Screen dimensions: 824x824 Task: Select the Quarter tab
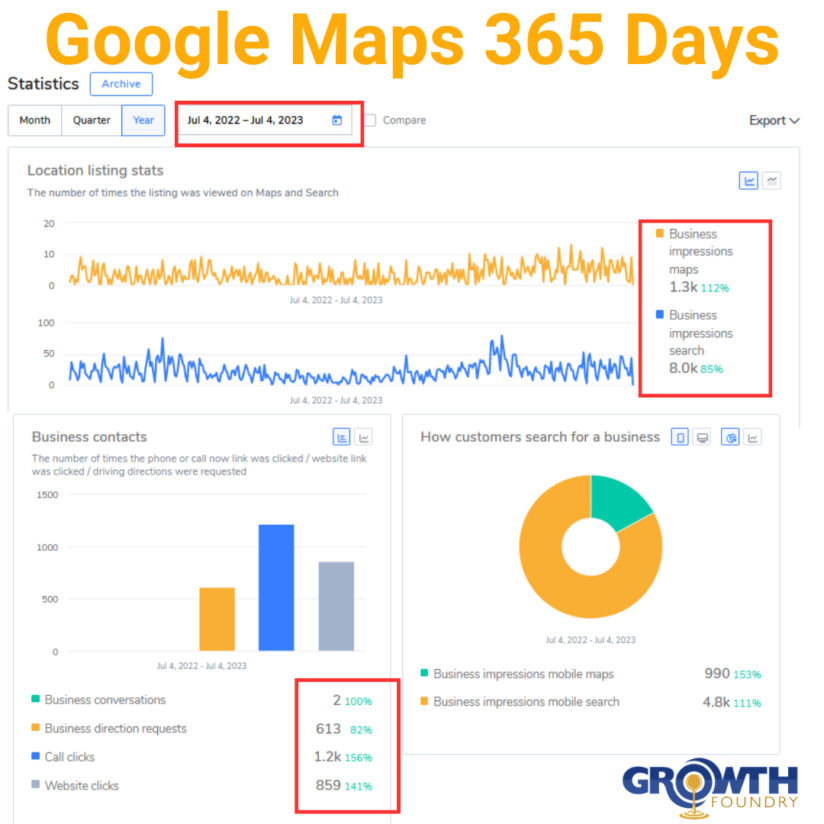[x=90, y=120]
